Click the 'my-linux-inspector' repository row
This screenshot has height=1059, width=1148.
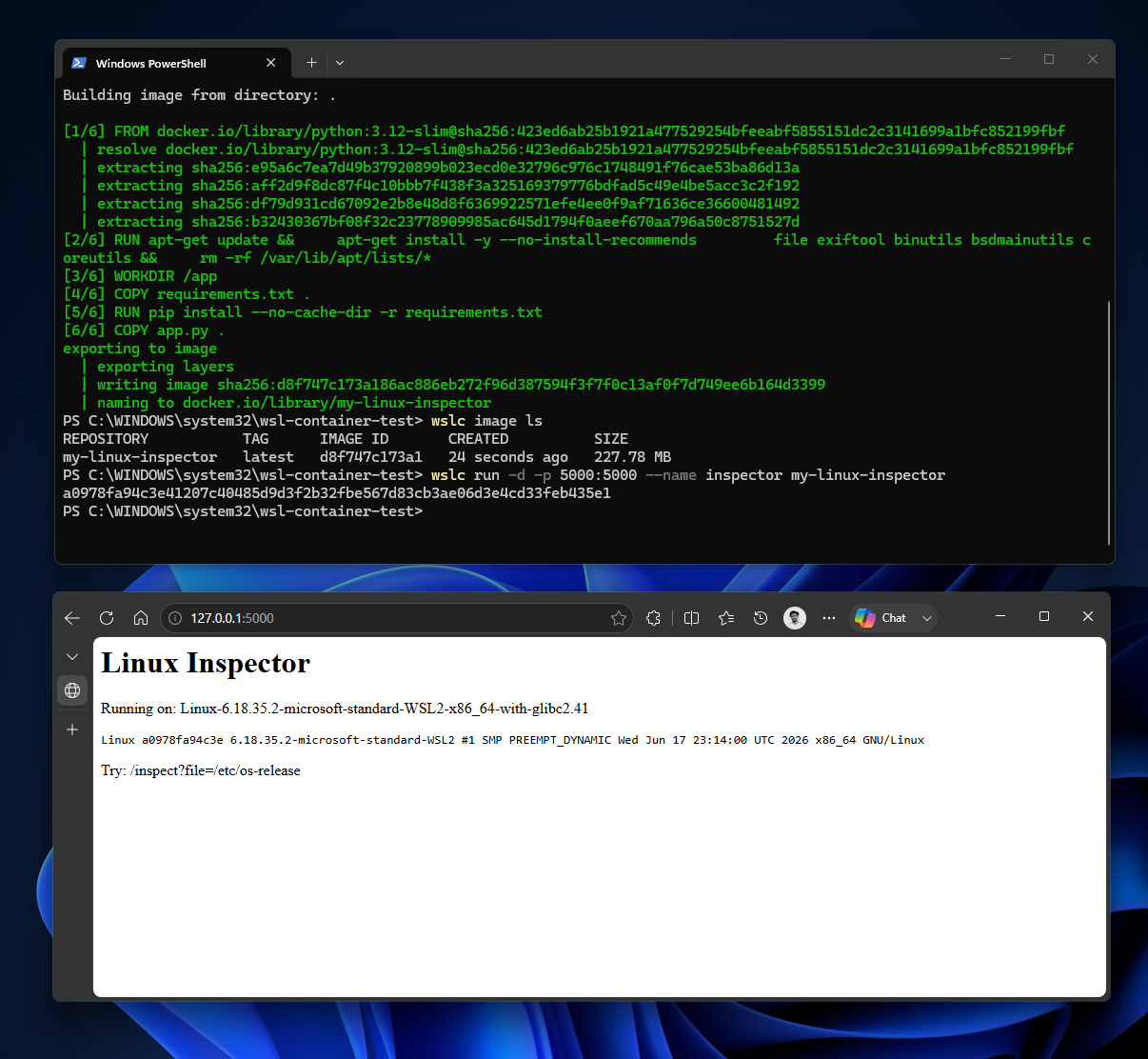pyautogui.click(x=367, y=457)
